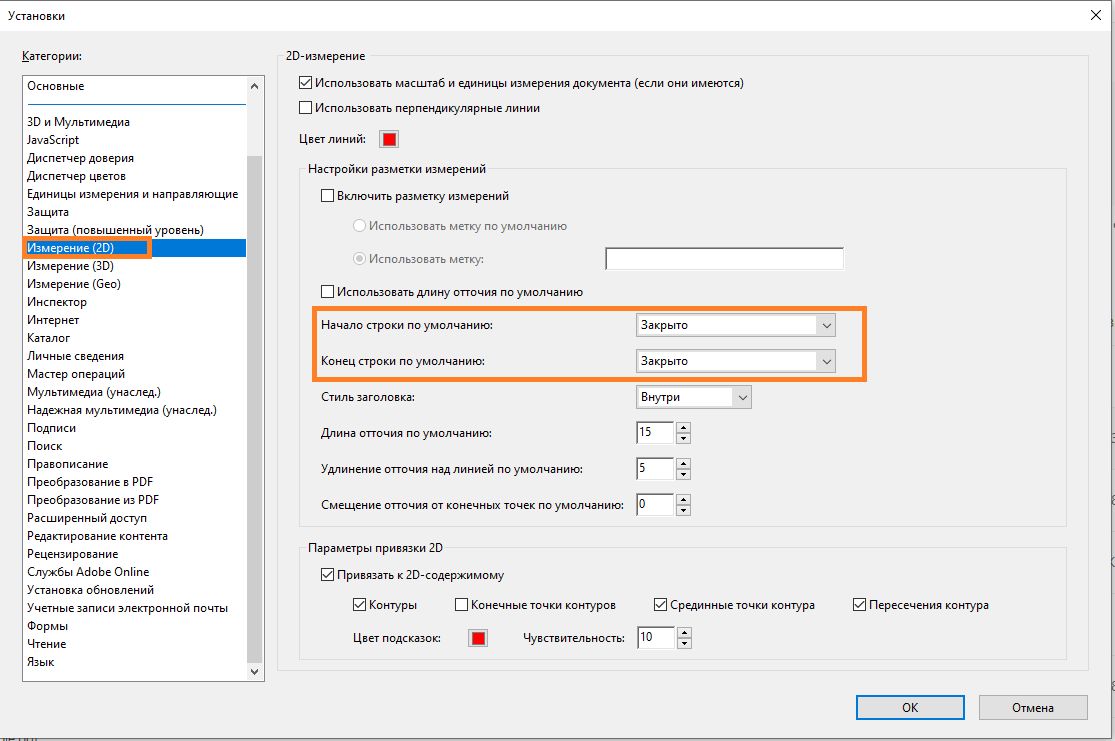Decrease "Длина отточия по умолчанию" with down arrow
The image size is (1115, 741).
point(683,438)
